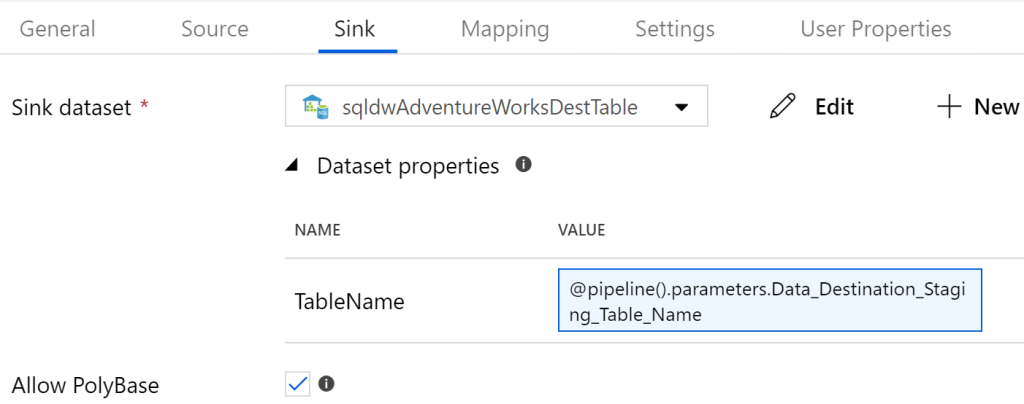
Task: Switch to the General tab
Action: 58,29
